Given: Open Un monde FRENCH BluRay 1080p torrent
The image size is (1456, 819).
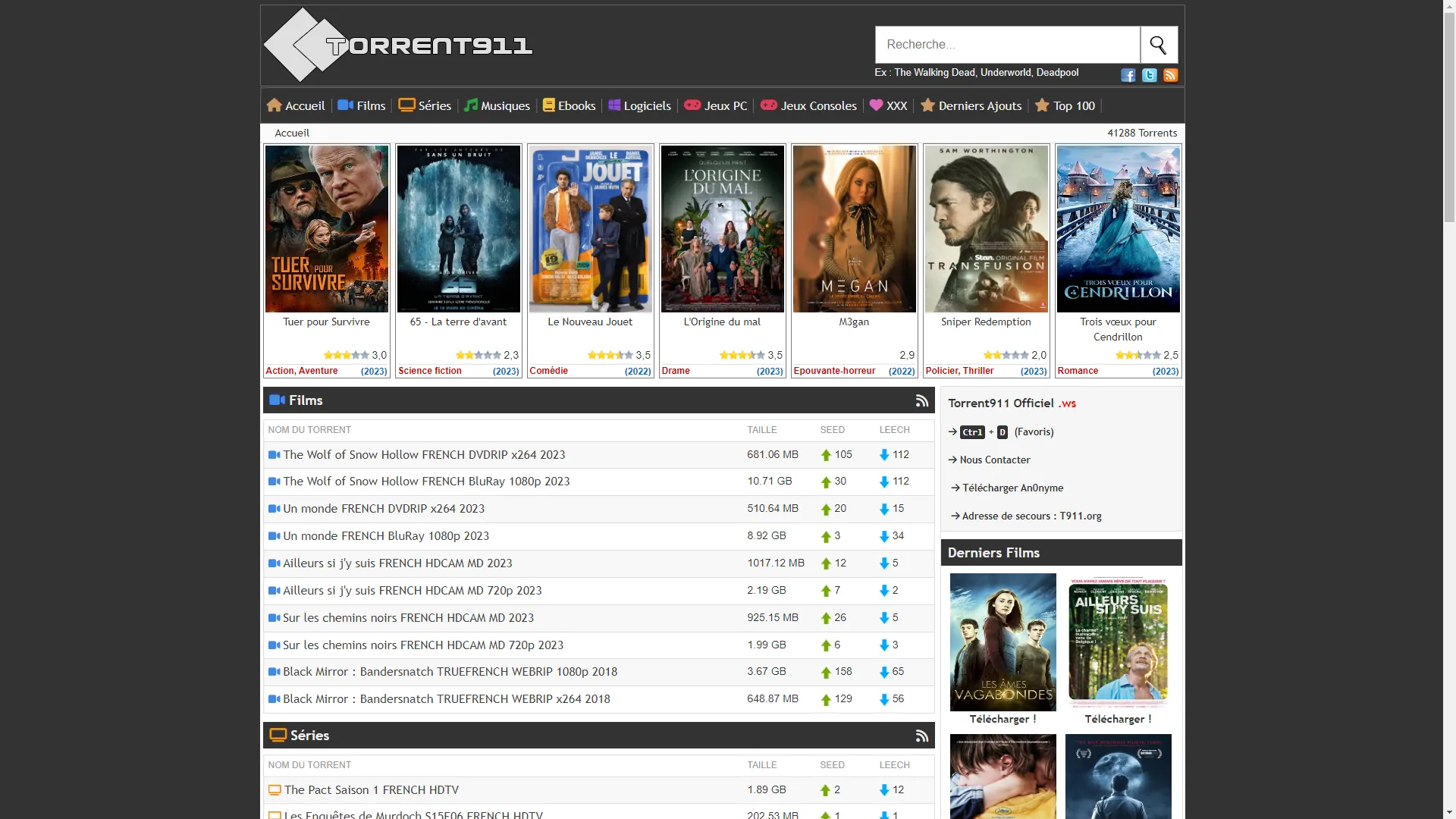Looking at the screenshot, I should 386,536.
